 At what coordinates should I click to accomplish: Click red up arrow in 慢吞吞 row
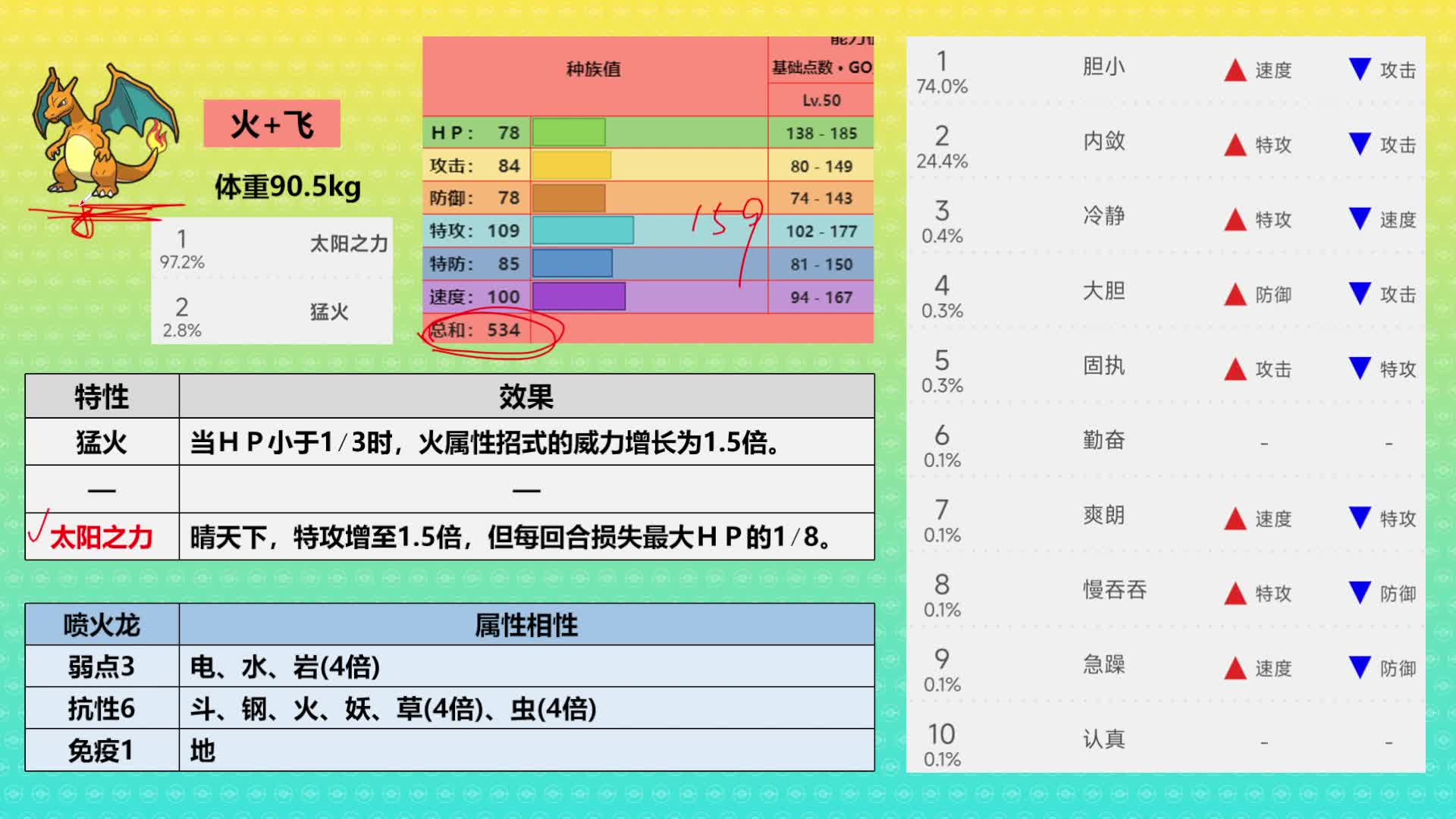(x=1235, y=593)
